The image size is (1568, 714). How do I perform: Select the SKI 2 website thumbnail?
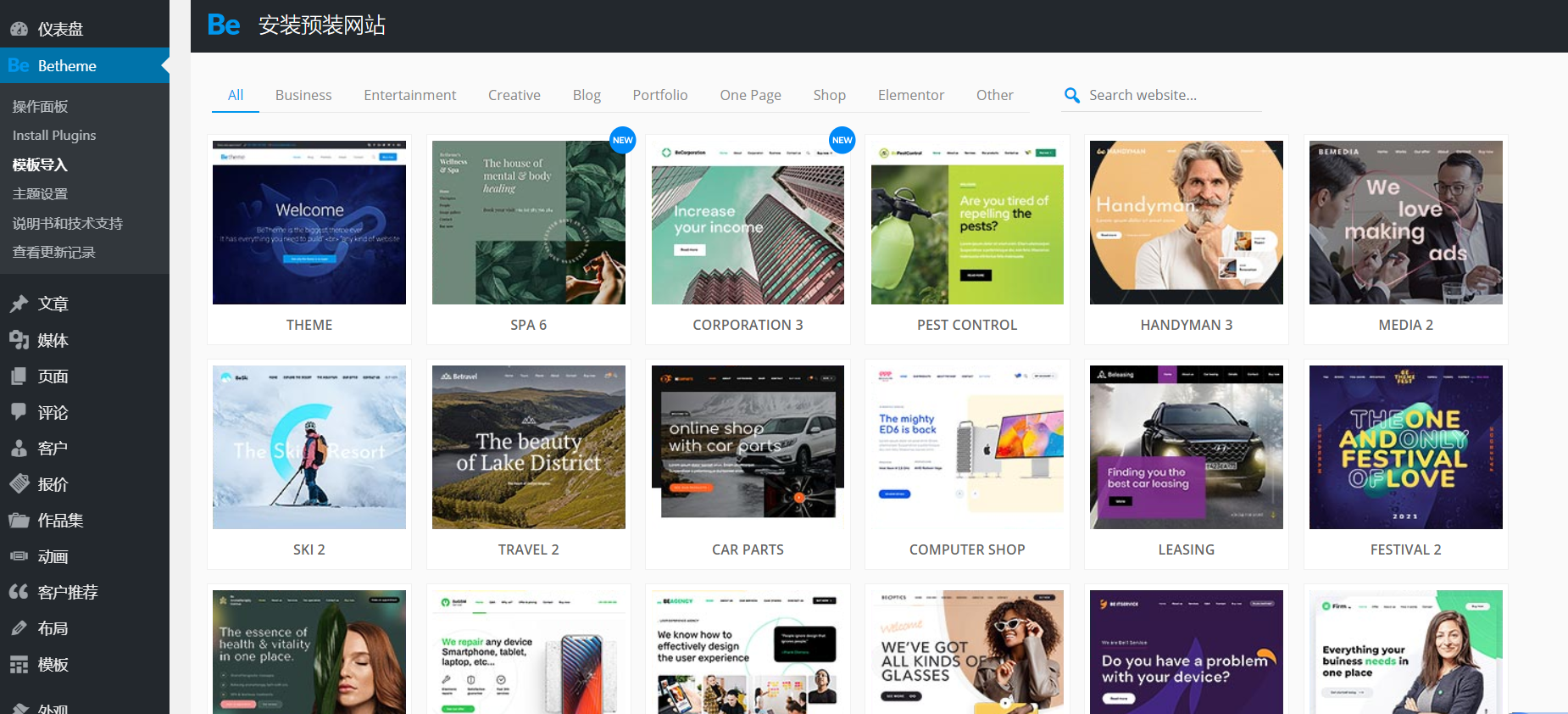309,447
